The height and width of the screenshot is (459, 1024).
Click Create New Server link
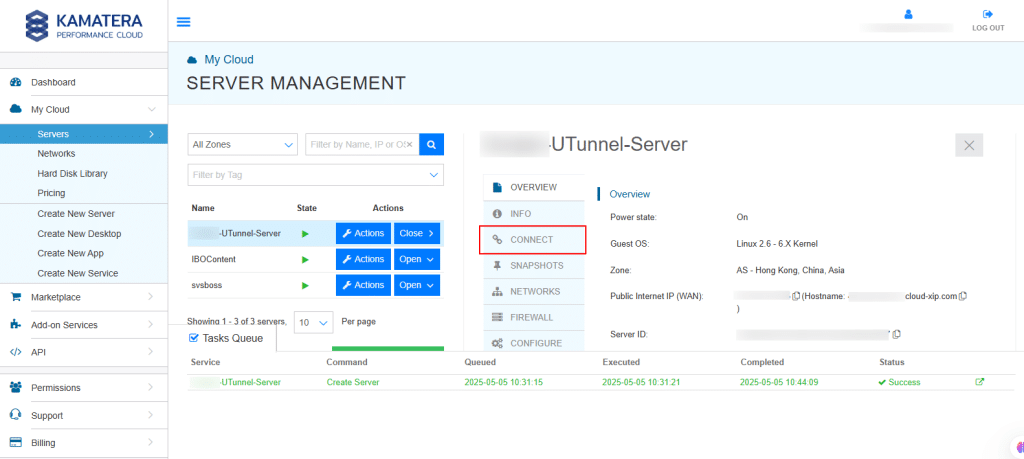pos(76,214)
